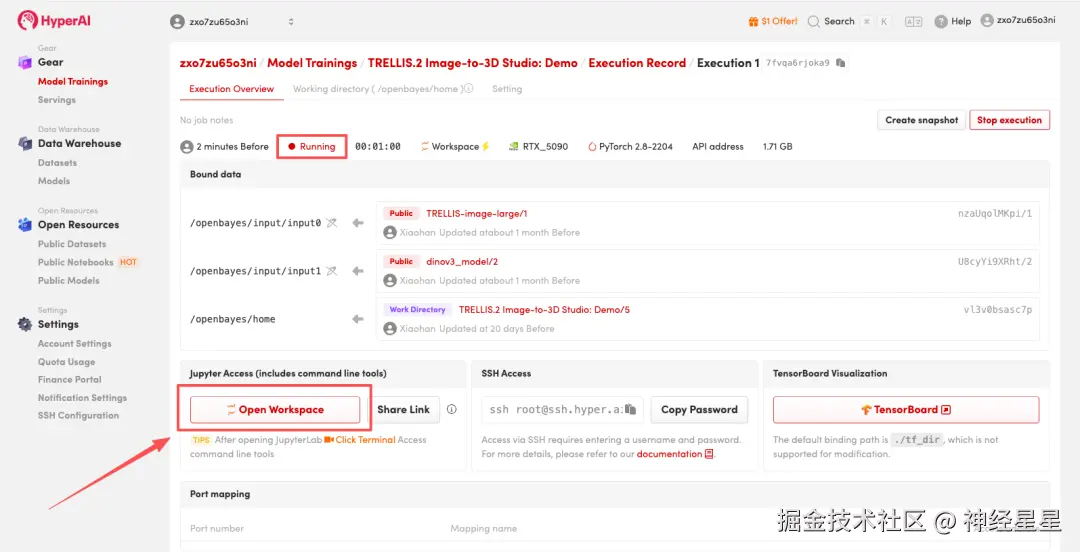The image size is (1080, 552).
Task: Open the account switcher dropdown zxo7zu65o3ni
Action: 233,21
